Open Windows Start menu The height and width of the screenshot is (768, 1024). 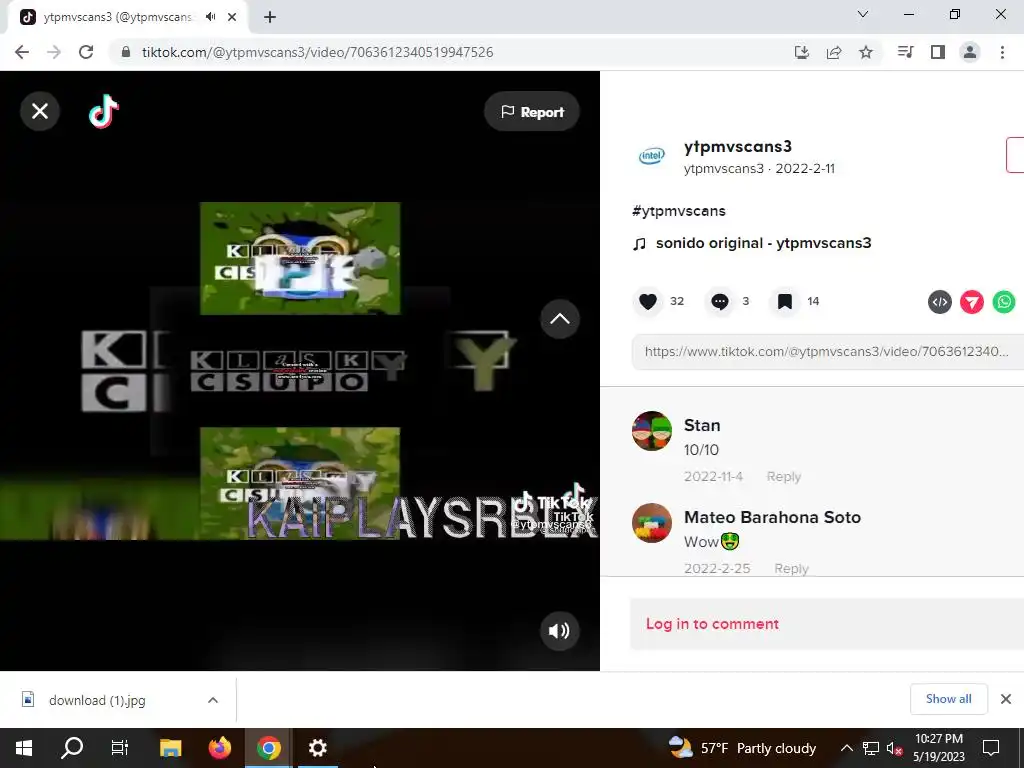click(24, 748)
